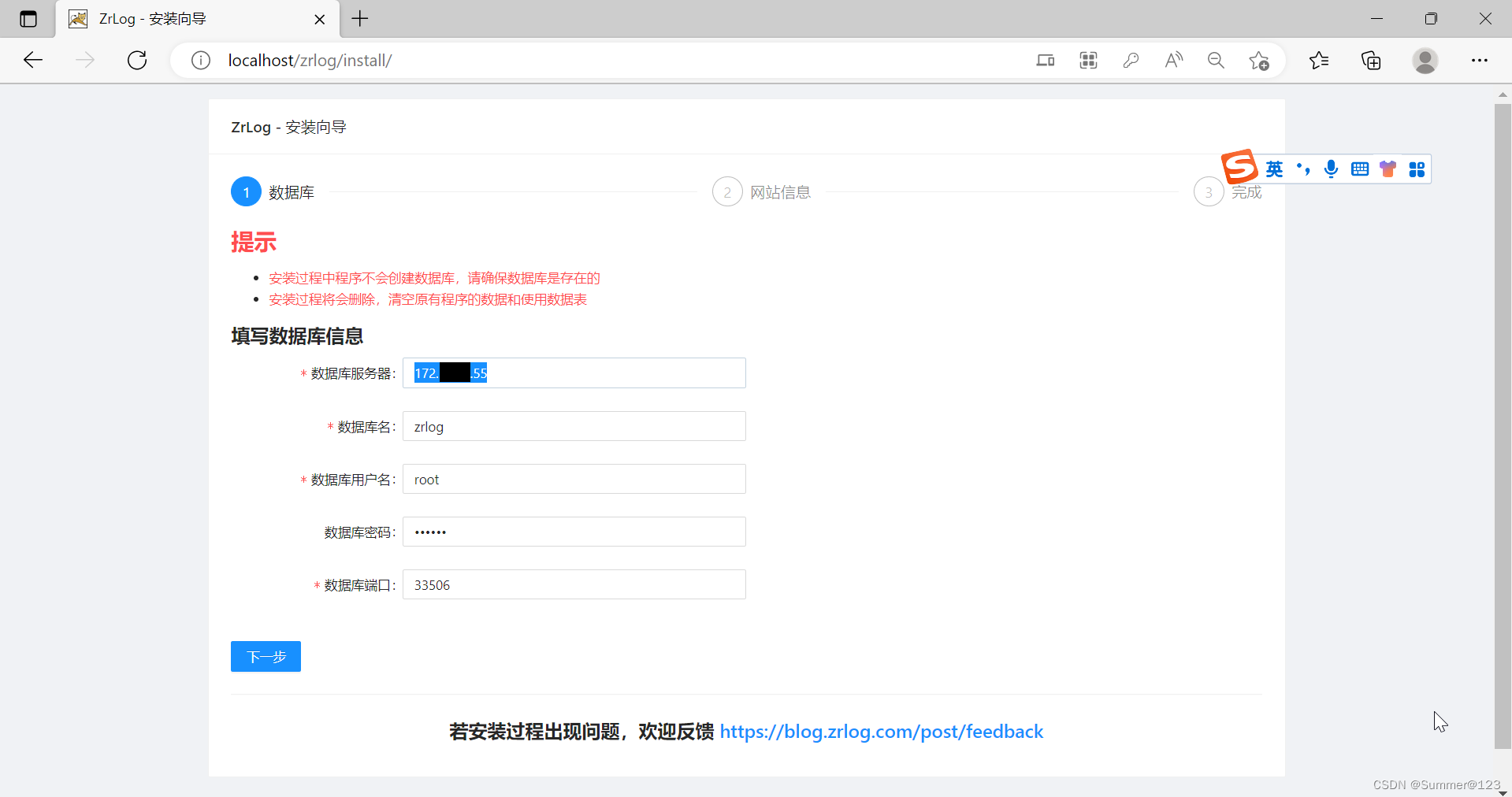Screen dimensions: 1512x797
Task: Open the soft keyboard icon on IME bar
Action: coord(1359,169)
